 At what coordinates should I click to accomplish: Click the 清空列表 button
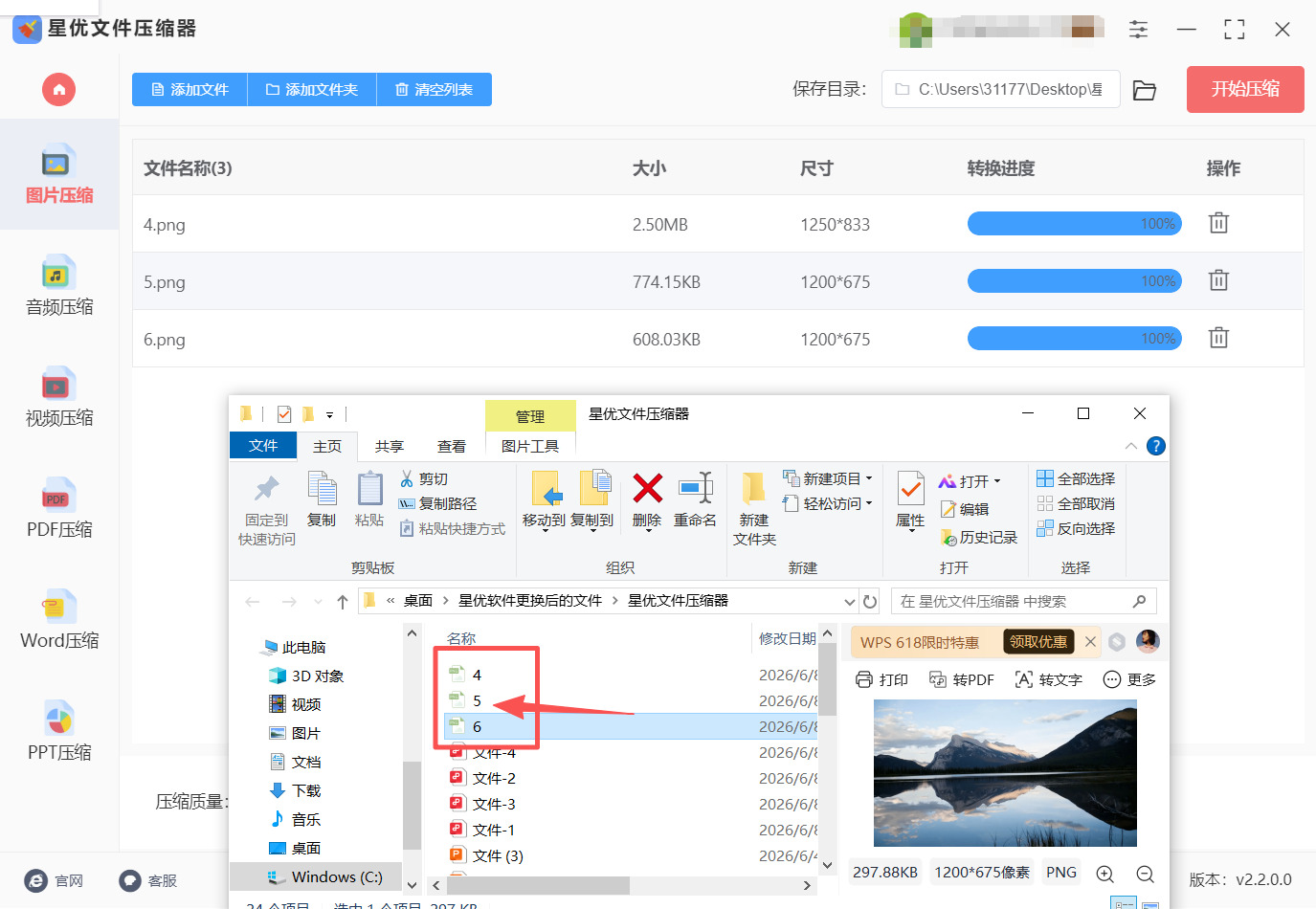[x=435, y=89]
